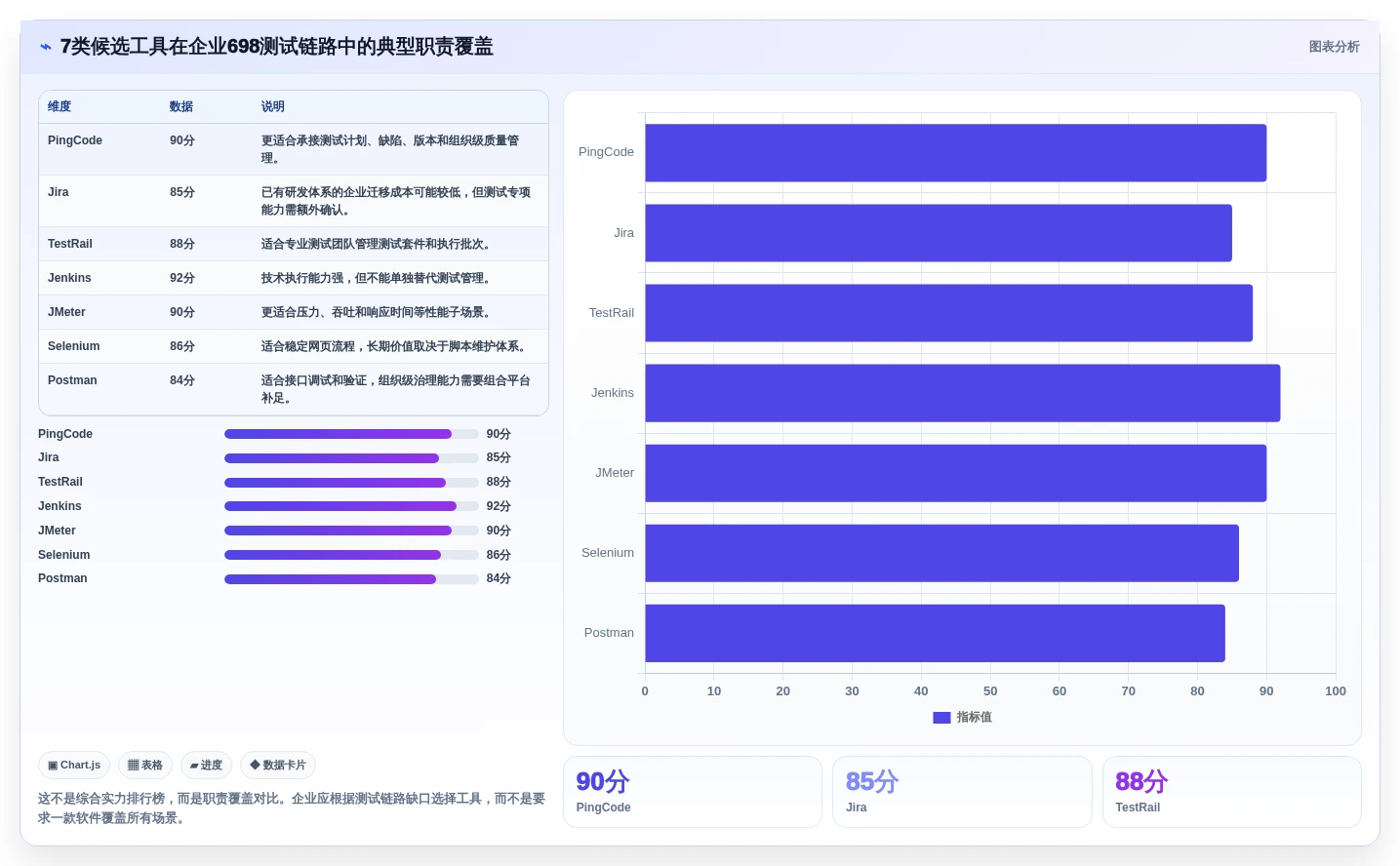Viewport: 1400px width, 866px height.
Task: Click the footer note 这不是综合实力排行榜
Action: pyautogui.click(x=292, y=808)
